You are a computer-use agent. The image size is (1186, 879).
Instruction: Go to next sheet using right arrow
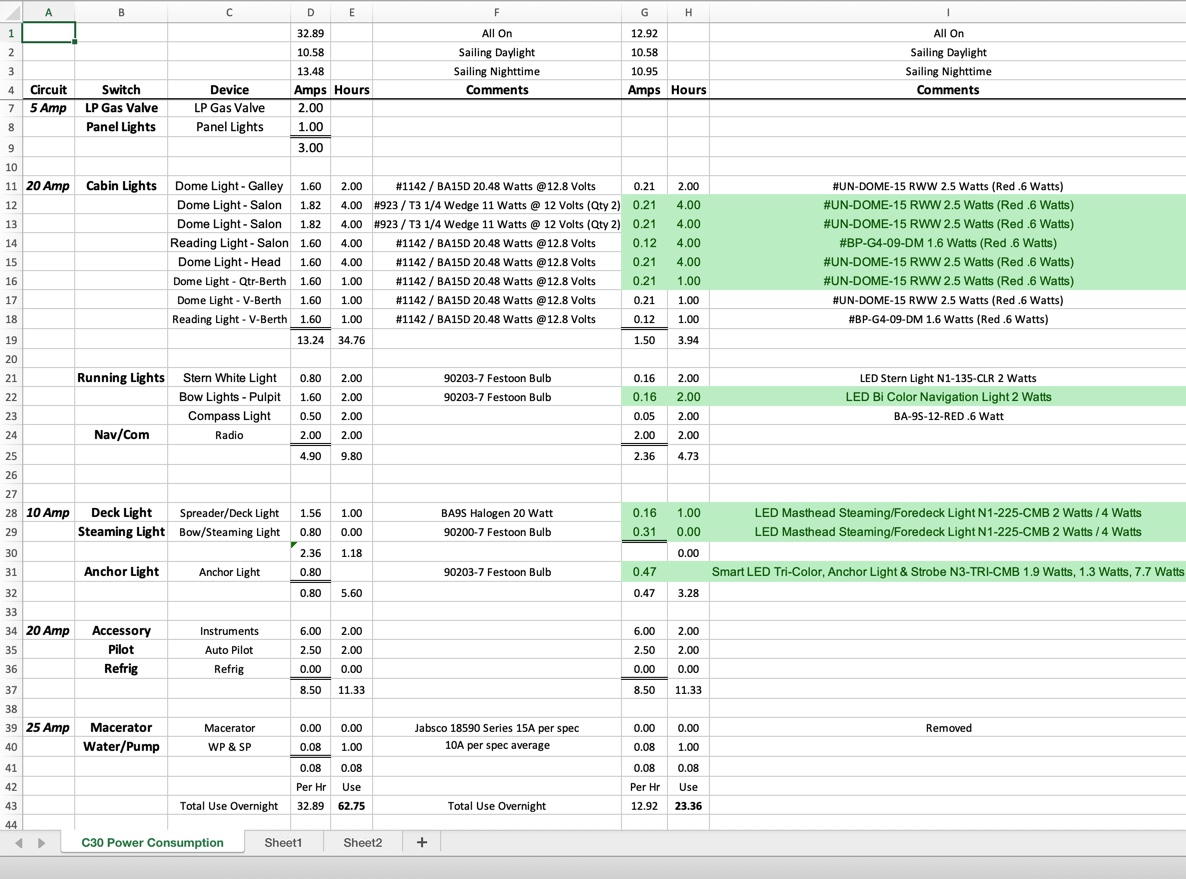(x=42, y=843)
